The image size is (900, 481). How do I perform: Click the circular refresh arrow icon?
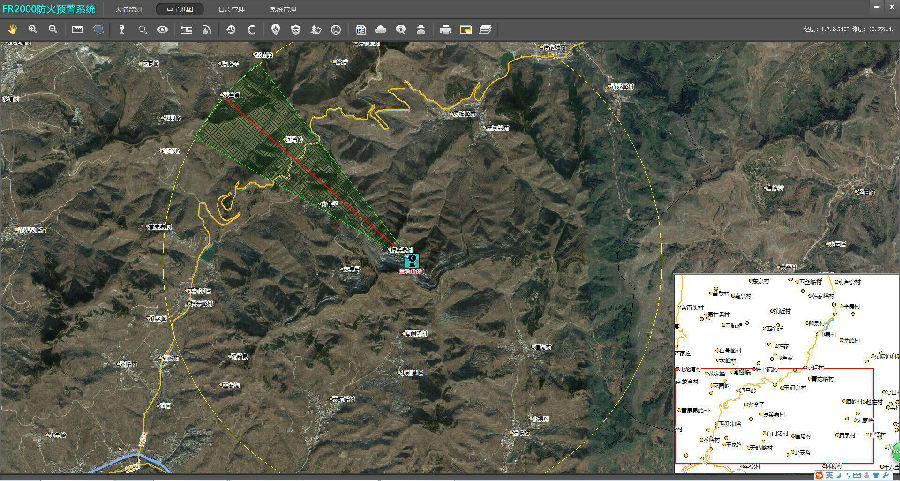(251, 30)
